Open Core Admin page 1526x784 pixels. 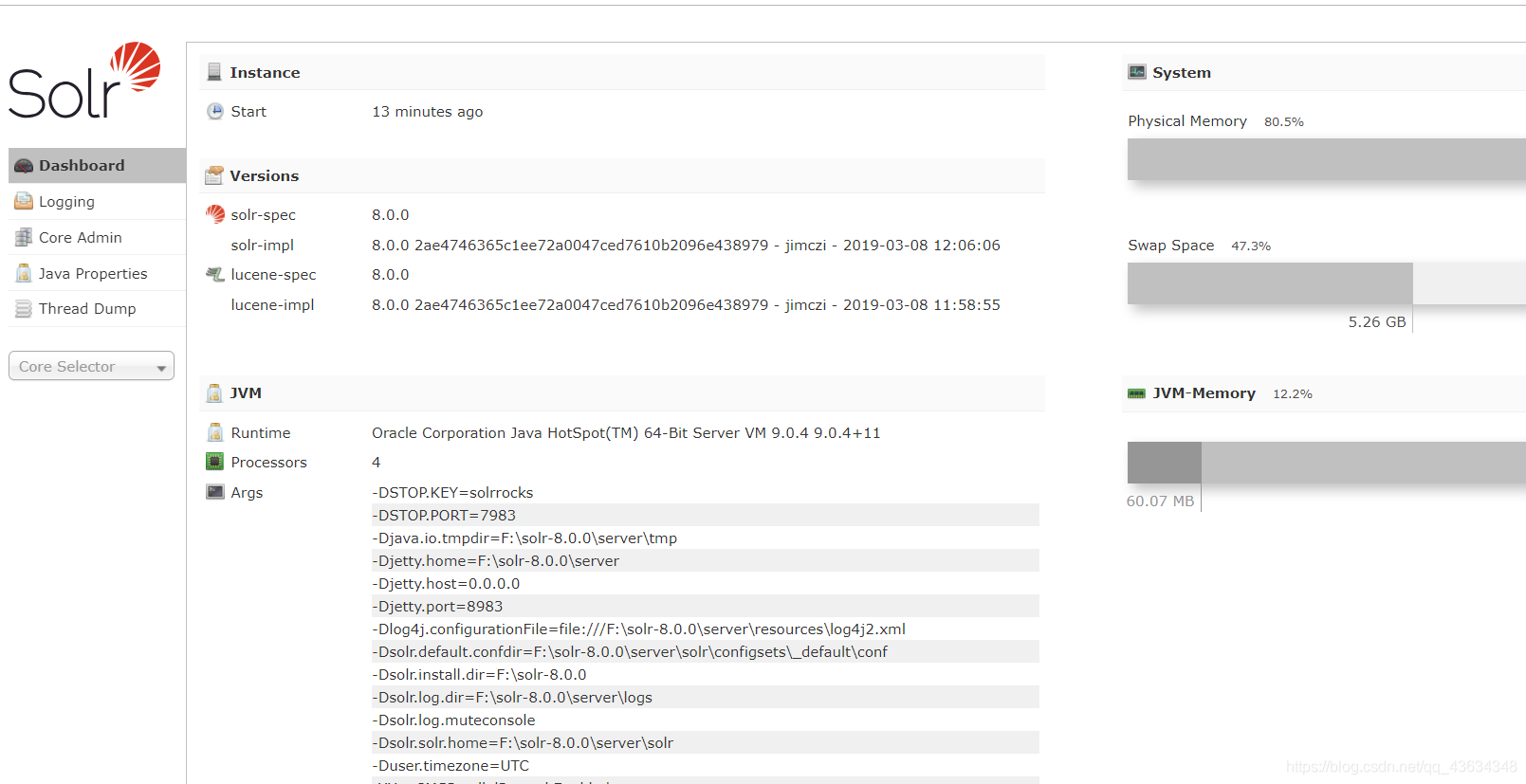[97, 237]
